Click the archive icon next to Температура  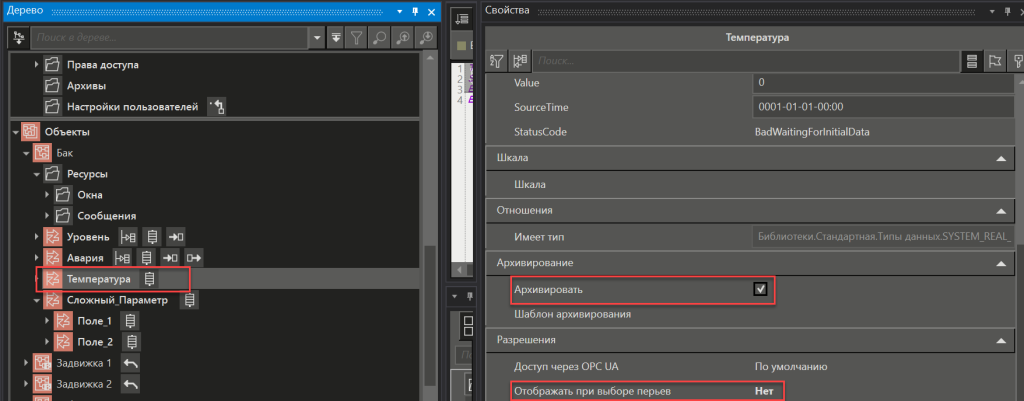click(x=149, y=279)
